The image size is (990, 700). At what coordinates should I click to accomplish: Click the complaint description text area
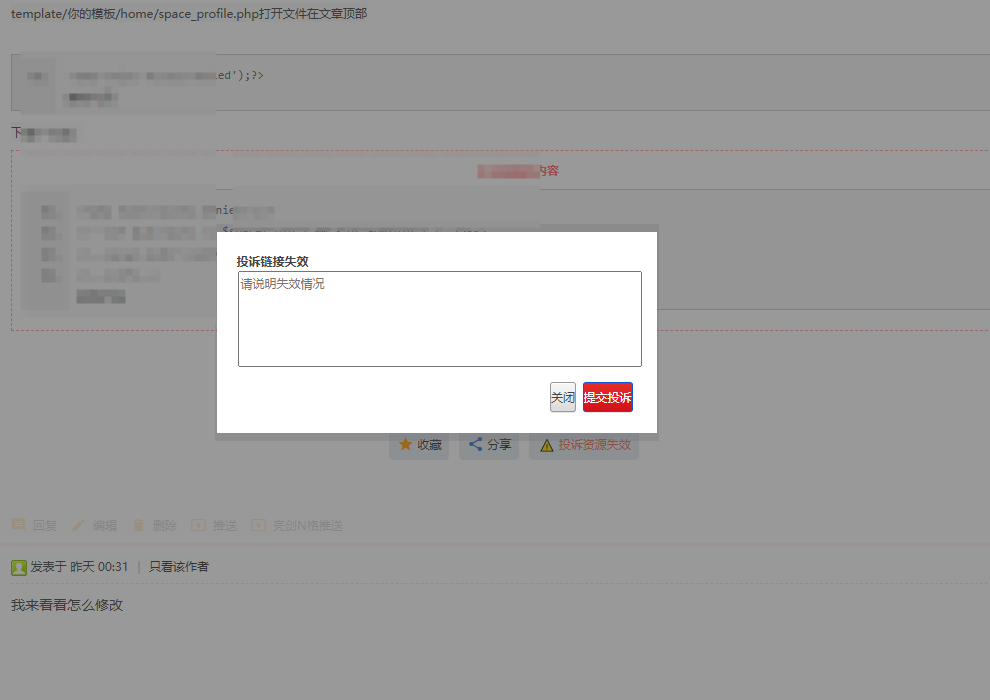439,319
